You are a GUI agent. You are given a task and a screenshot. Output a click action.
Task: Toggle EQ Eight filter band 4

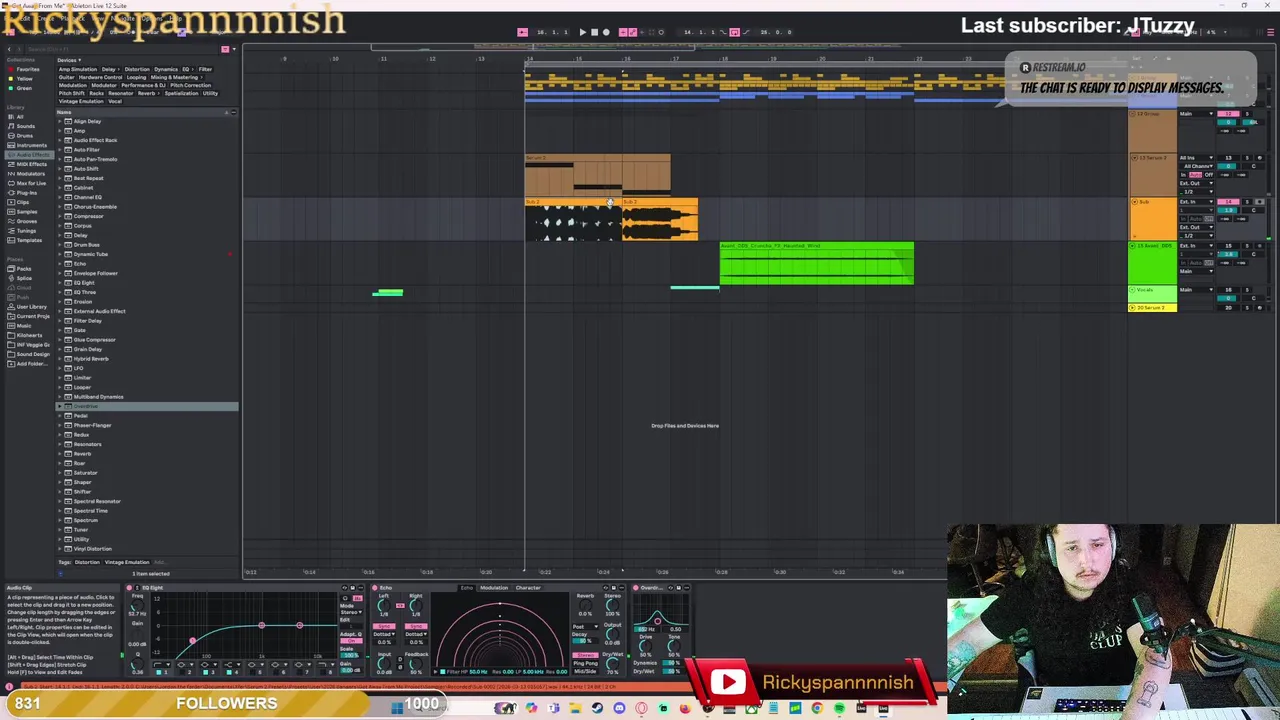coord(230,672)
